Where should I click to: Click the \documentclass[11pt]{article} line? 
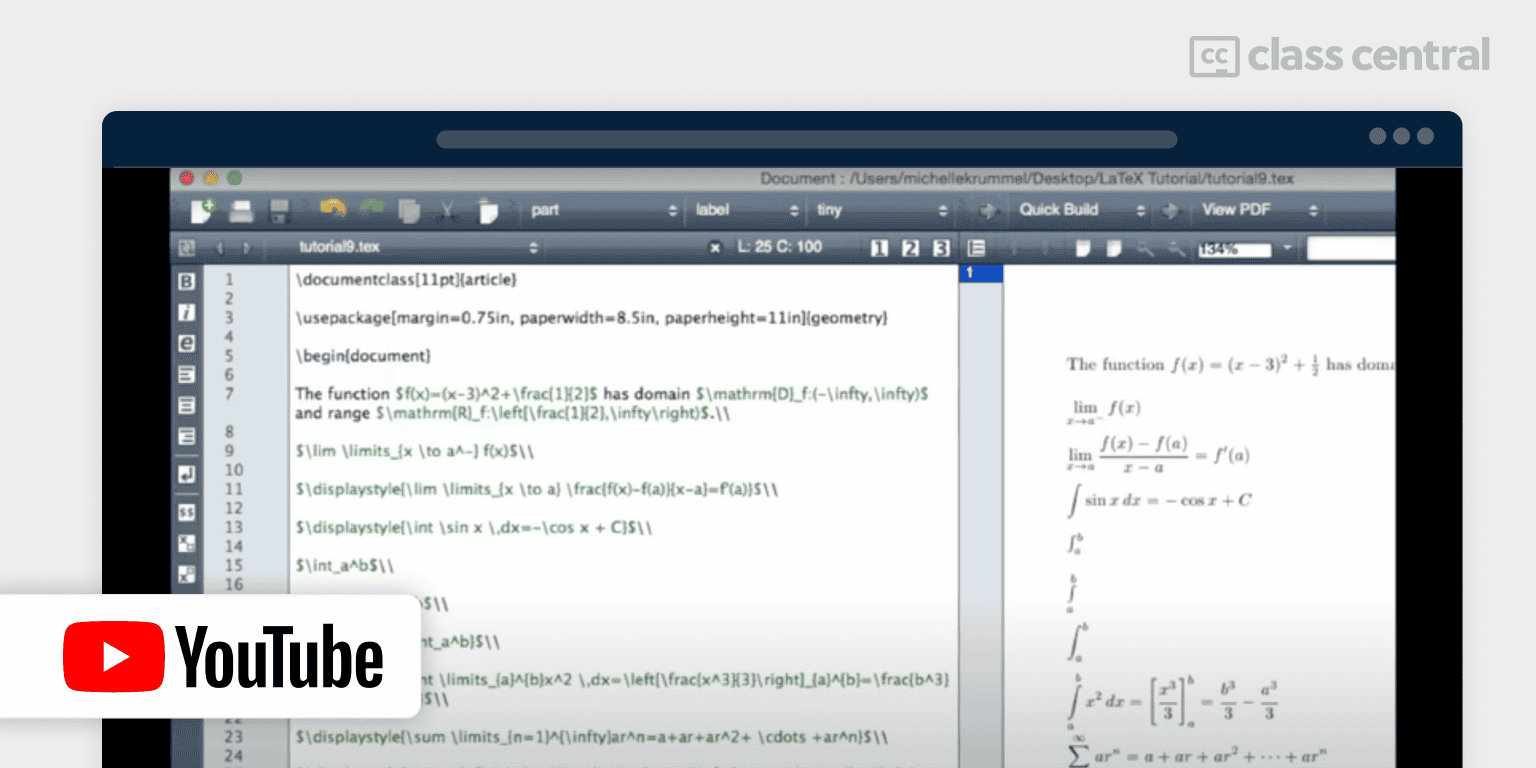[406, 281]
